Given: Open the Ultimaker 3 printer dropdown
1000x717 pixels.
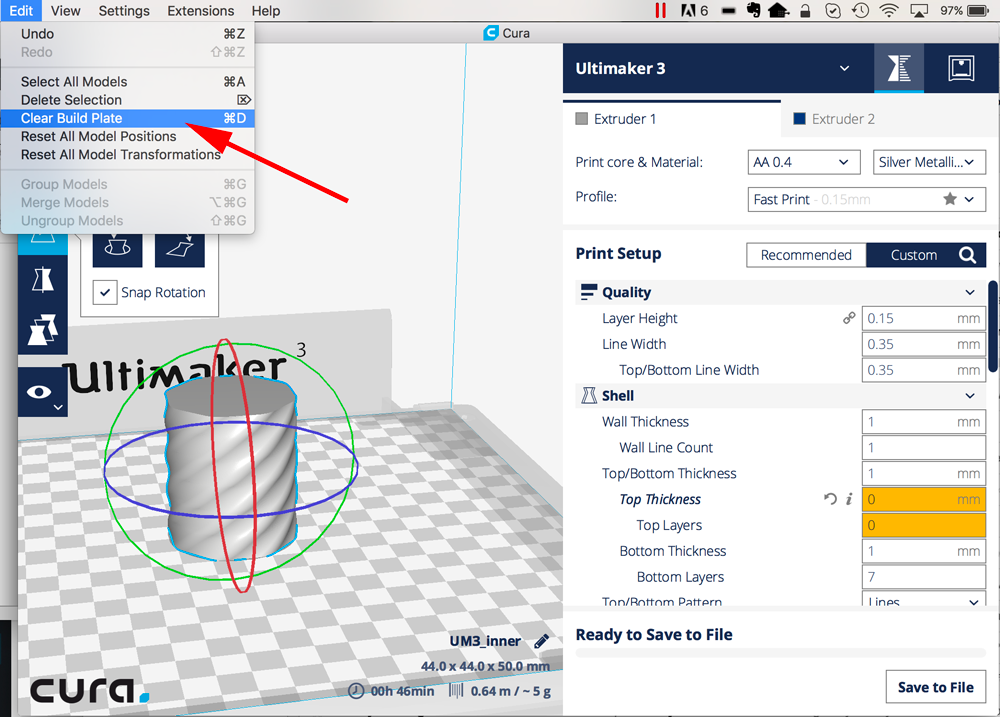Looking at the screenshot, I should (844, 68).
